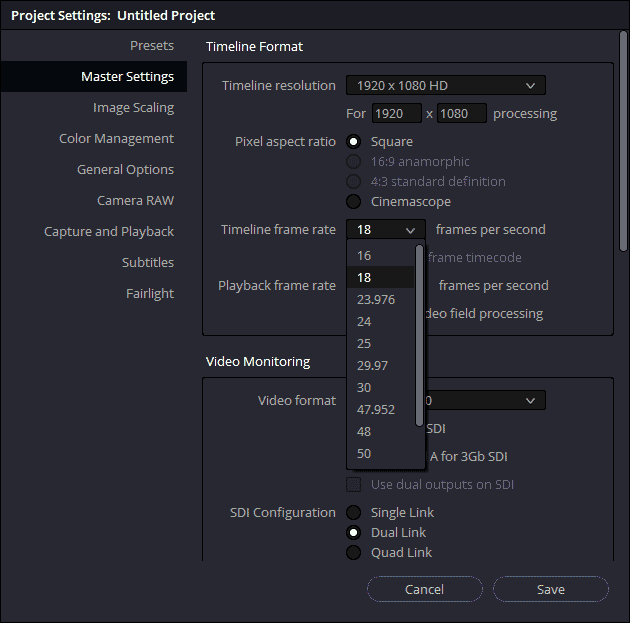The height and width of the screenshot is (623, 630).
Task: Select Single Link SDI configuration
Action: pyautogui.click(x=354, y=513)
